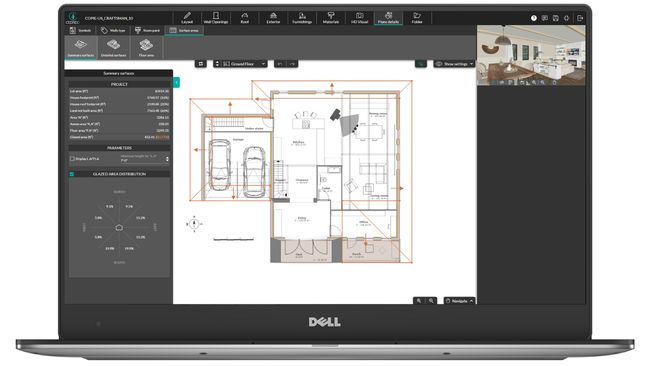Viewport: 650px width, 366px height.
Task: Open the Furnishings tool
Action: coord(302,18)
